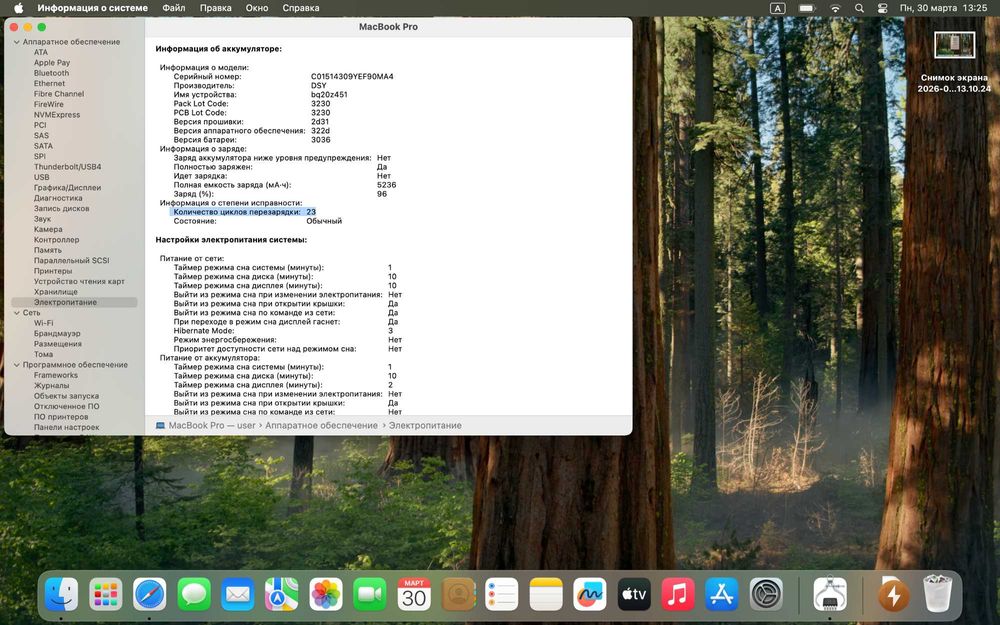
Task: Open App Store from the Dock
Action: [x=722, y=594]
